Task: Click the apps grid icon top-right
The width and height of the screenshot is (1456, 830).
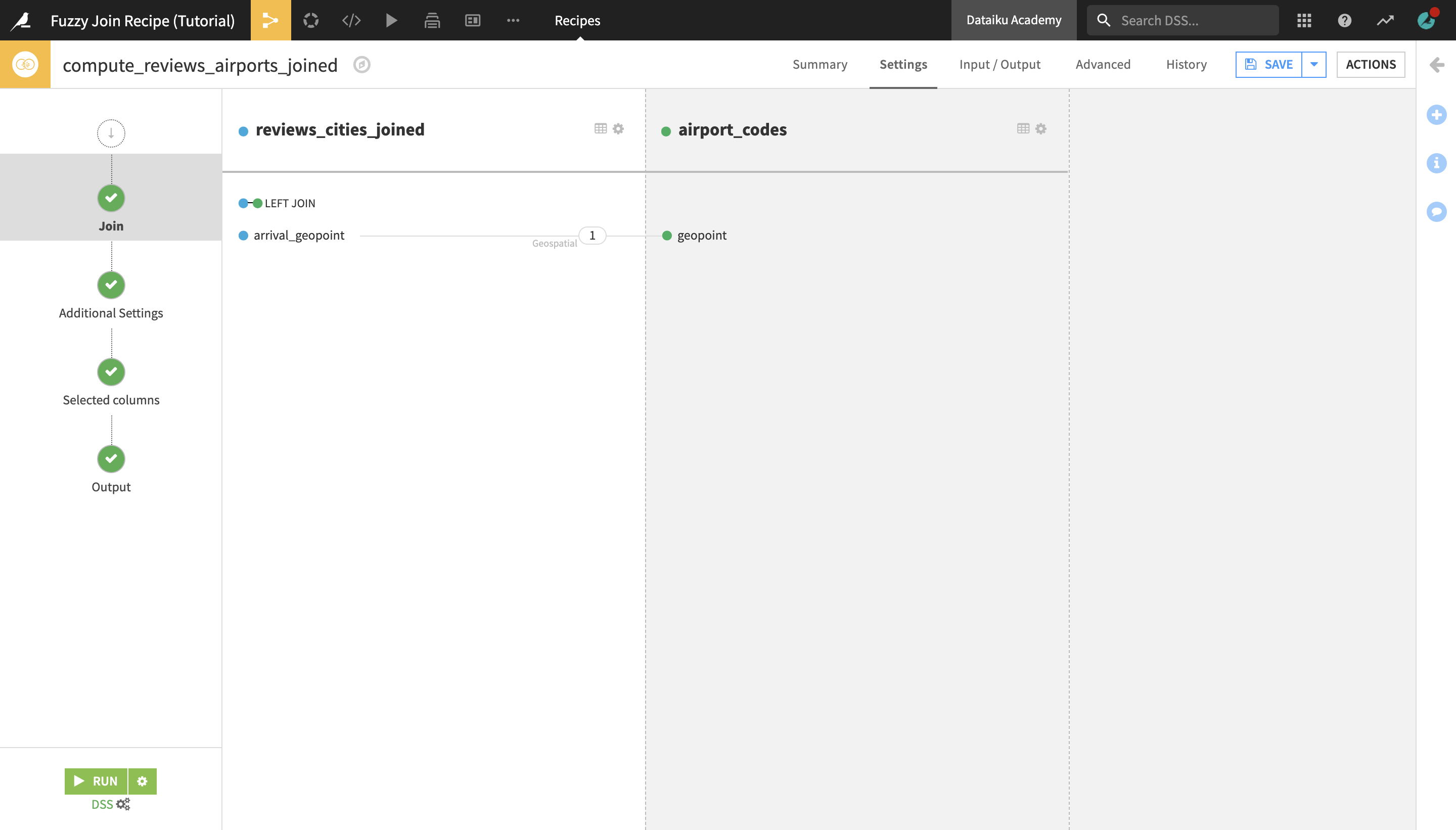Action: 1304,20
